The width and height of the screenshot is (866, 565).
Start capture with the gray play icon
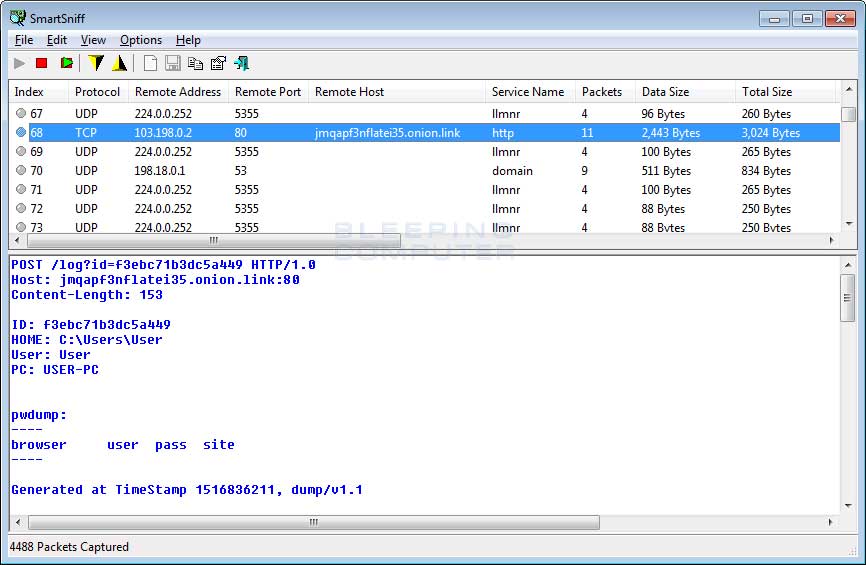[19, 64]
